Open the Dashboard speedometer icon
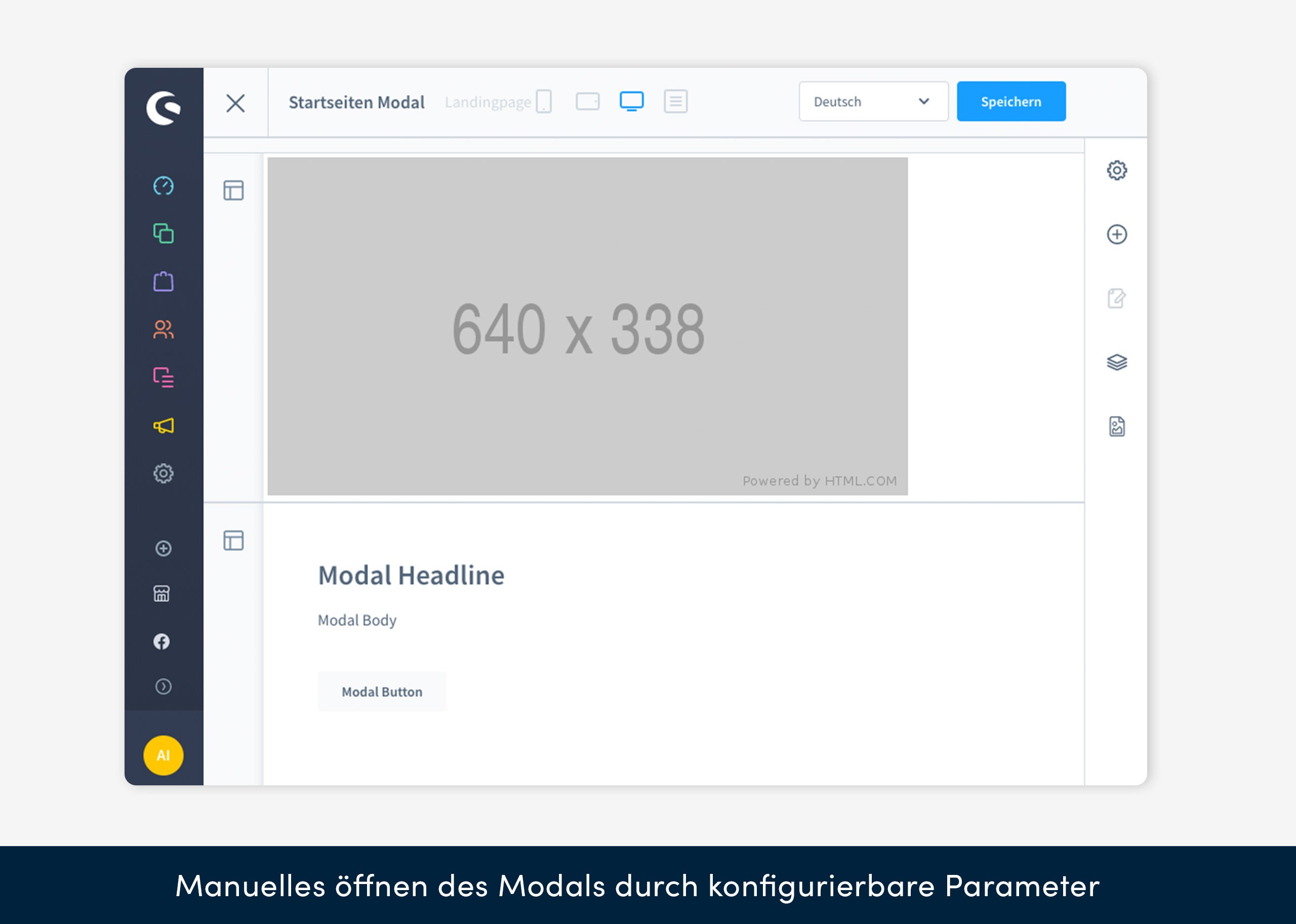The height and width of the screenshot is (924, 1296). point(164,186)
